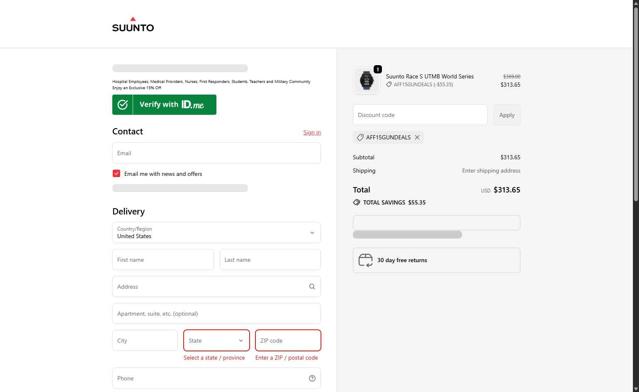Screen dimensions: 639x392
Task: Click the Contact heading
Action: (128, 131)
